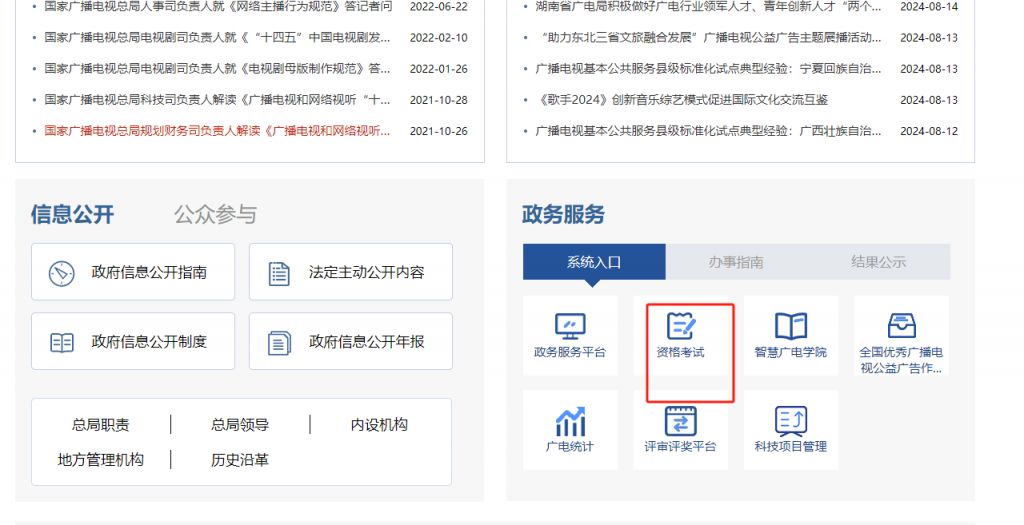
Task: Open the 历史沿革 link
Action: (x=240, y=460)
